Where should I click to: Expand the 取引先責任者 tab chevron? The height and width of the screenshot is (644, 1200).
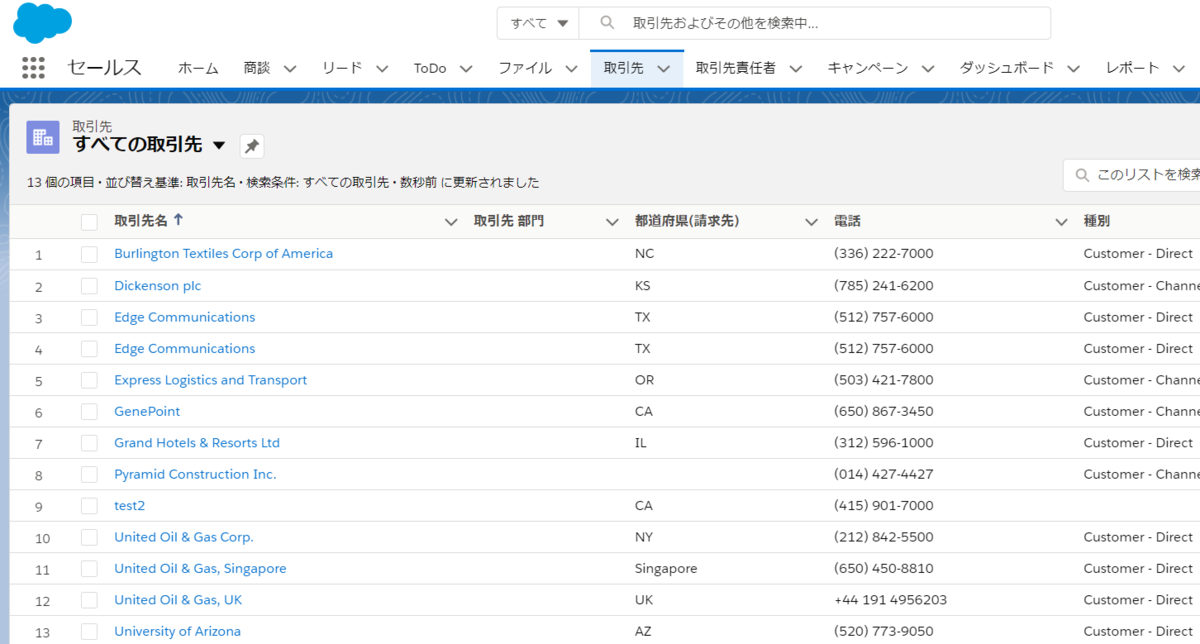click(x=796, y=68)
